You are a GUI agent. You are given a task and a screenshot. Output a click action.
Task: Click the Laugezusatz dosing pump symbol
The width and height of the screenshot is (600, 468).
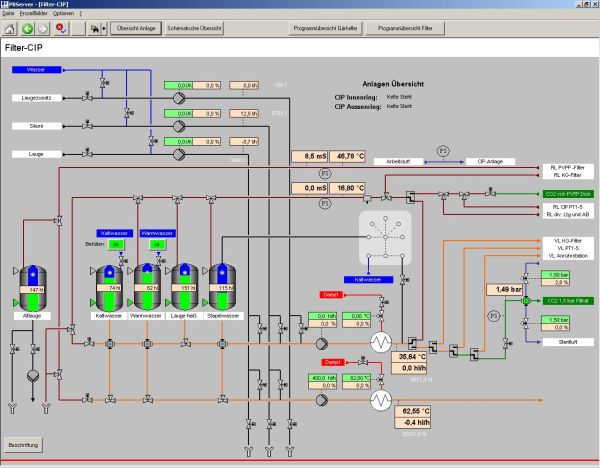(179, 99)
